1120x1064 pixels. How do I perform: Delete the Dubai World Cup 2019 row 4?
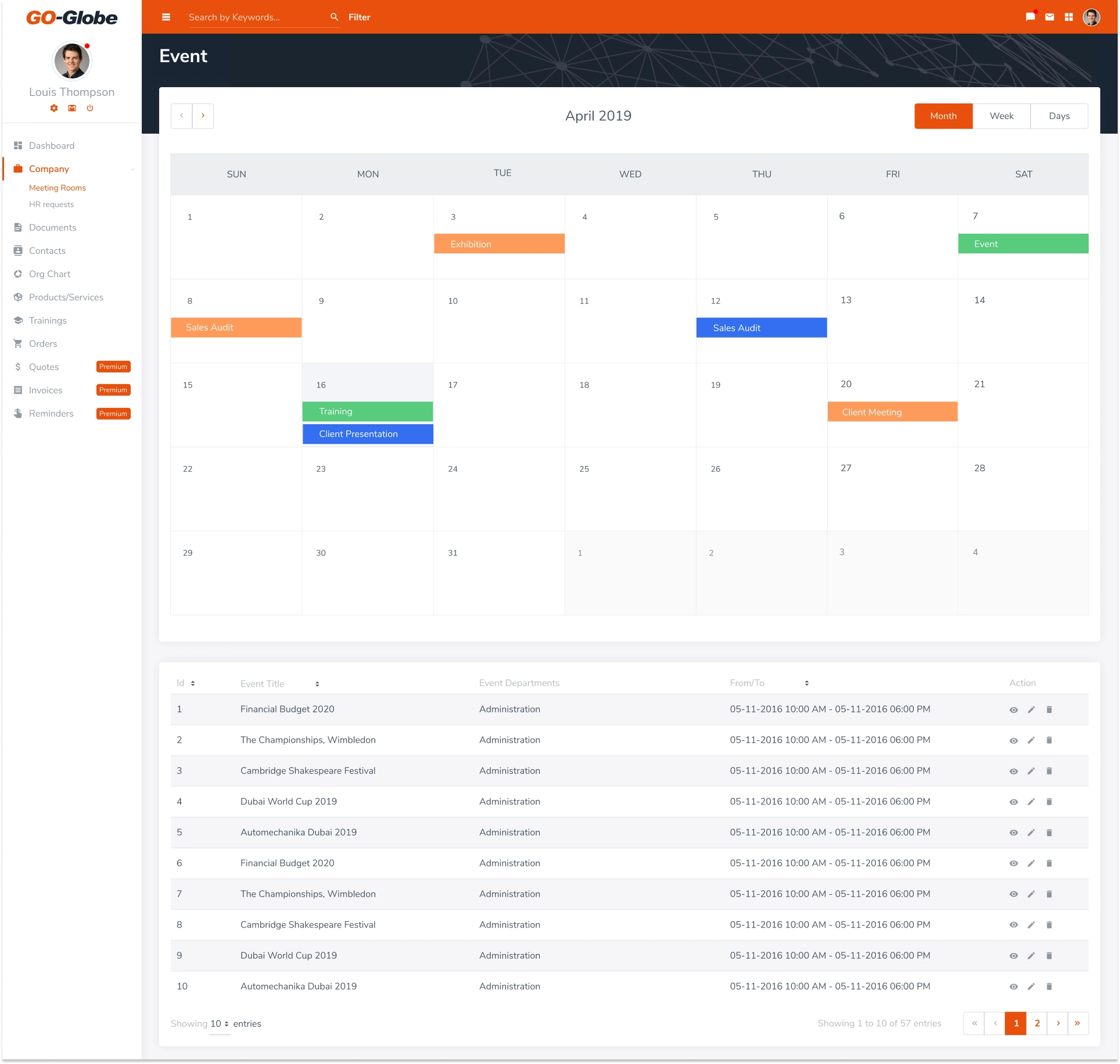pos(1049,801)
